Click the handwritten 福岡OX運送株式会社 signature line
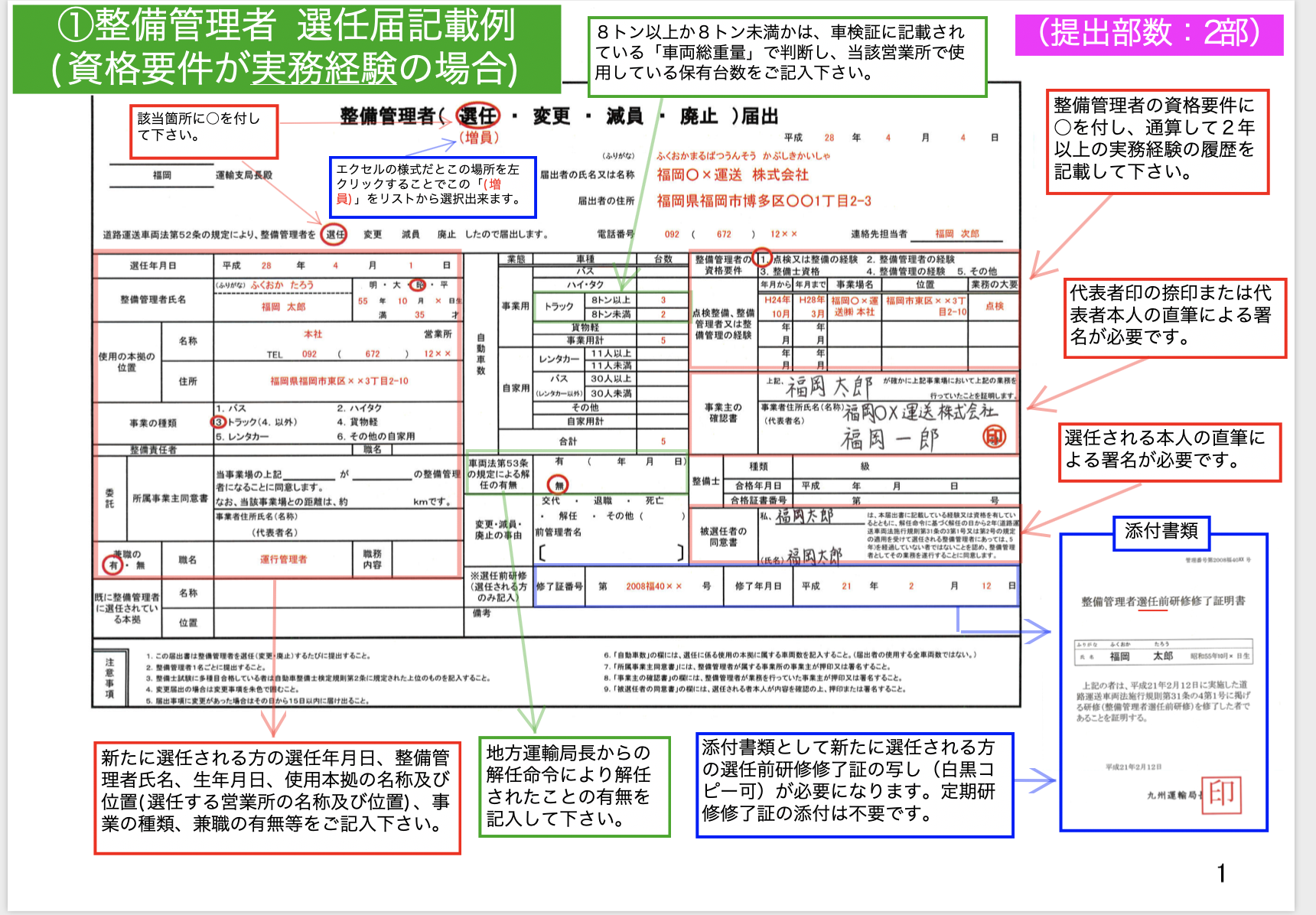The height and width of the screenshot is (915, 1316). pyautogui.click(x=921, y=412)
